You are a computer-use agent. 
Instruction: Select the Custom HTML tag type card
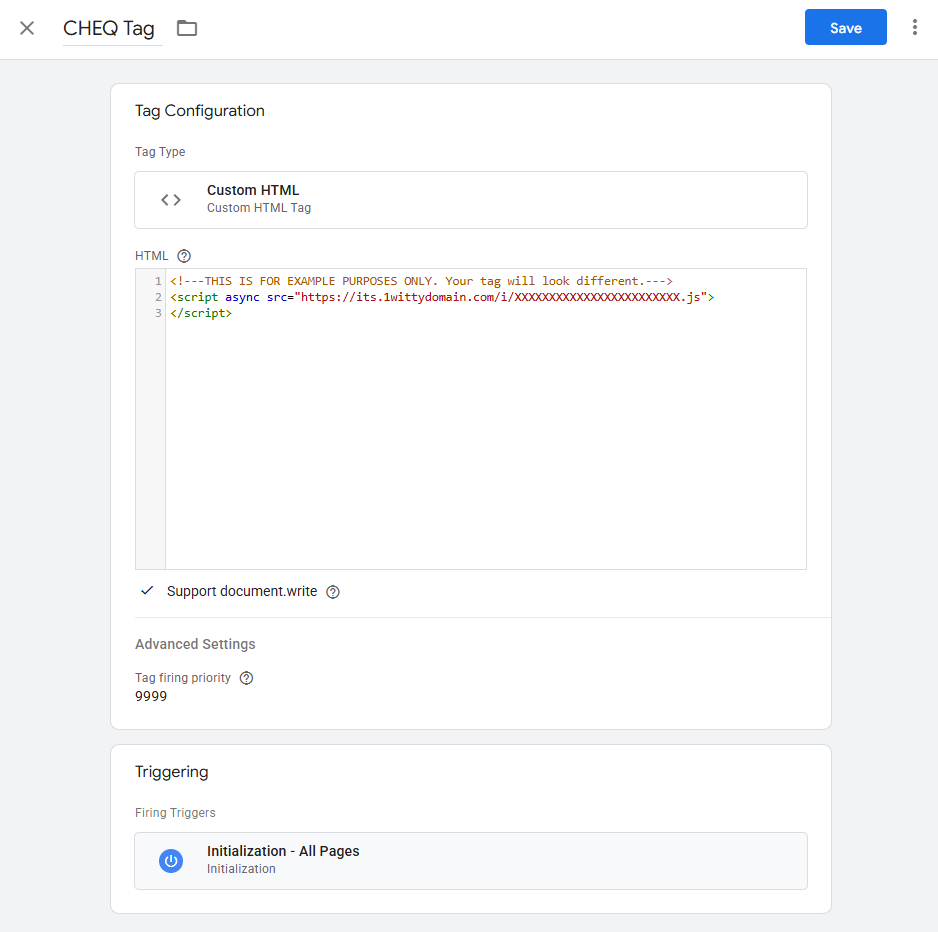[x=471, y=200]
